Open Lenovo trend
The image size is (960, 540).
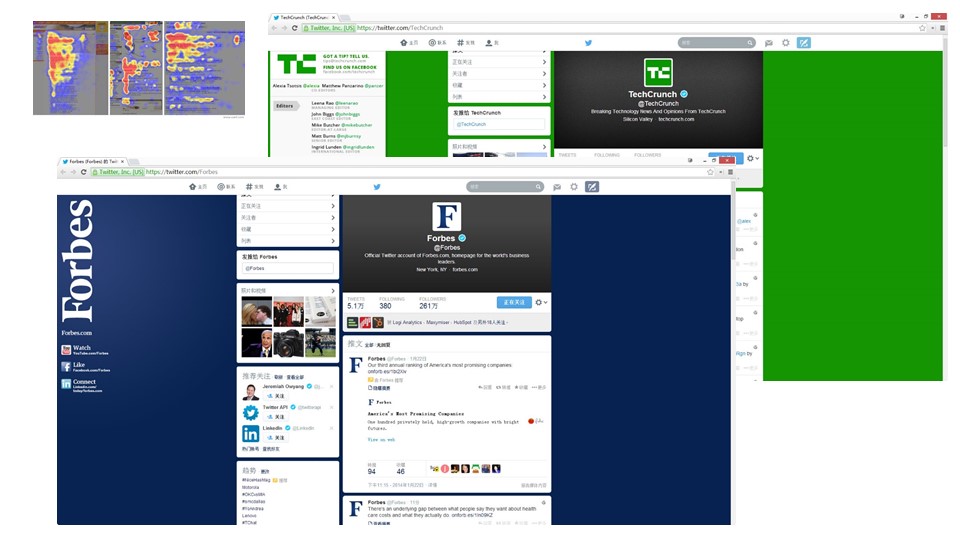coord(249,516)
